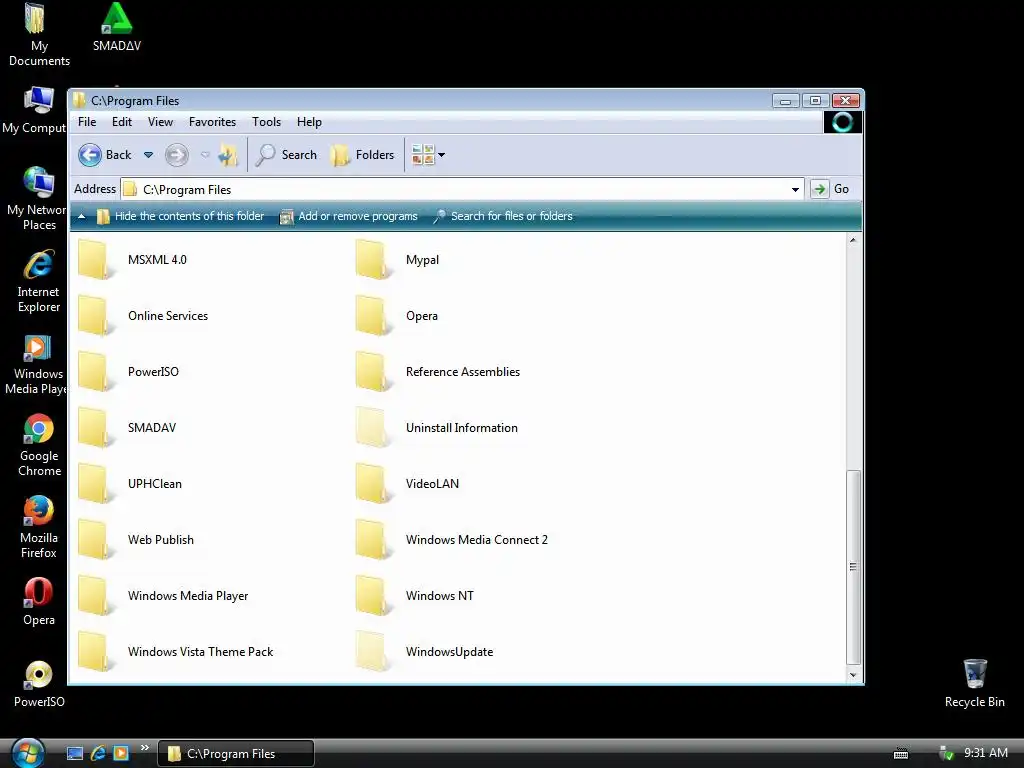Select the VideoLAN folder icon
This screenshot has width=1024, height=768.
click(372, 485)
